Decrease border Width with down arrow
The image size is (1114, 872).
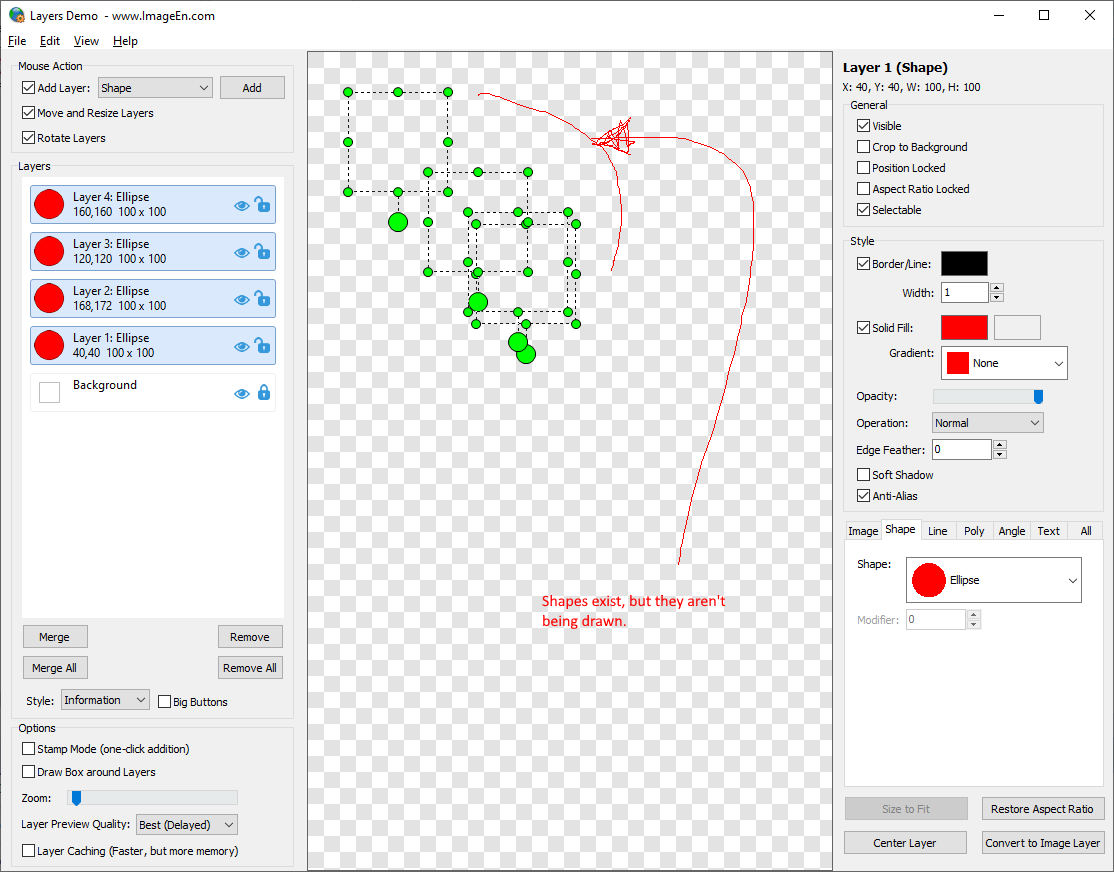[x=997, y=297]
